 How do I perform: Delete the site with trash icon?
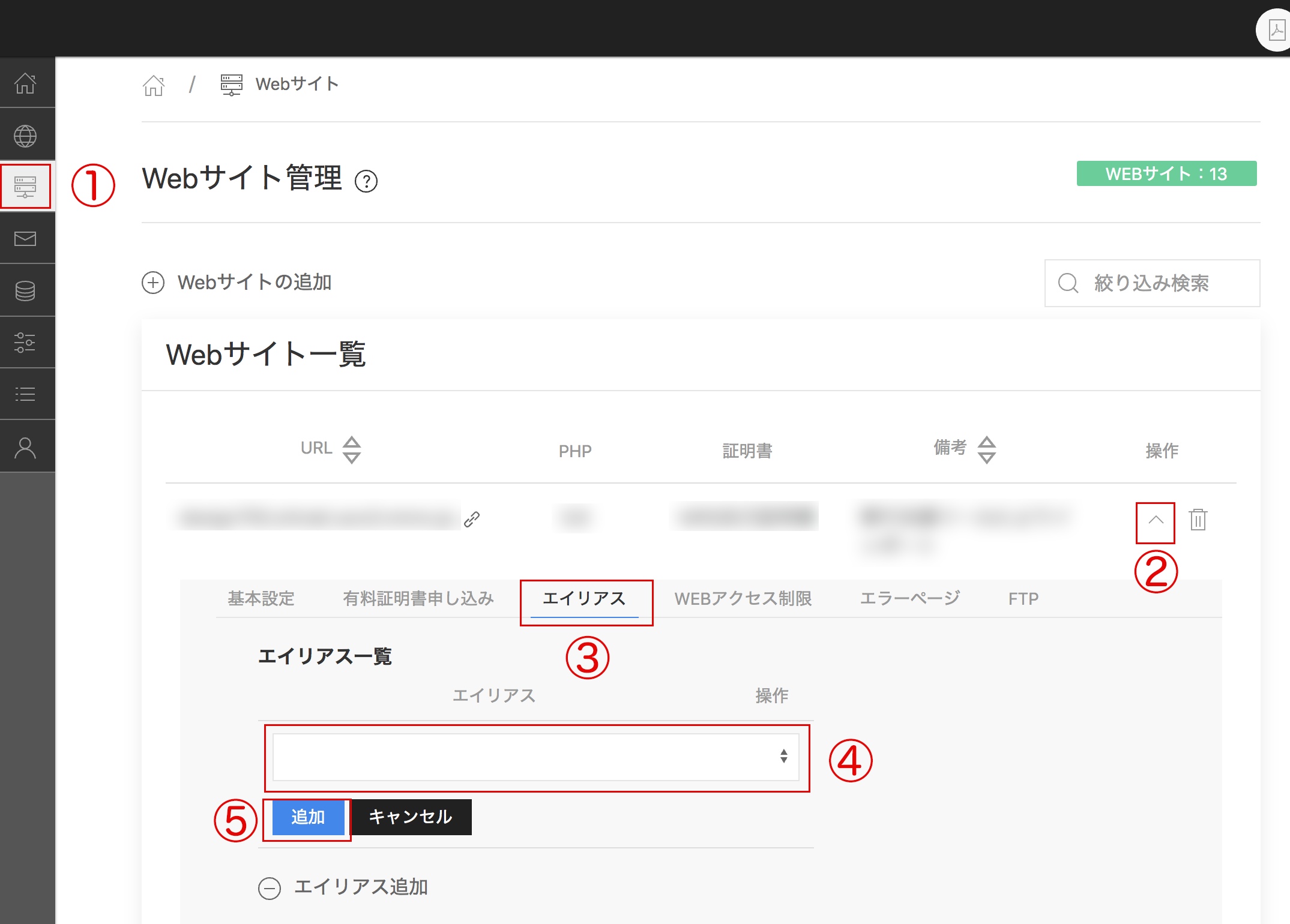click(1198, 520)
